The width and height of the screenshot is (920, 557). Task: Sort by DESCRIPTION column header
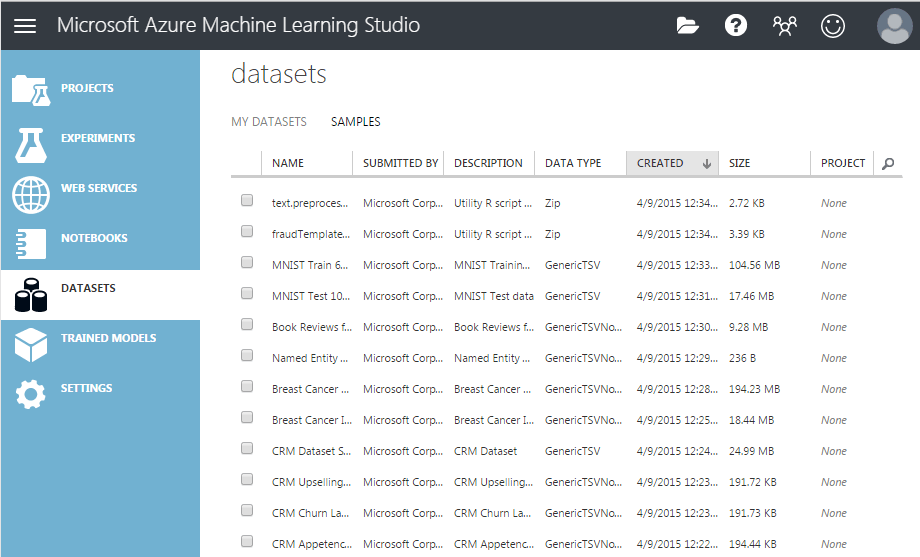point(488,163)
